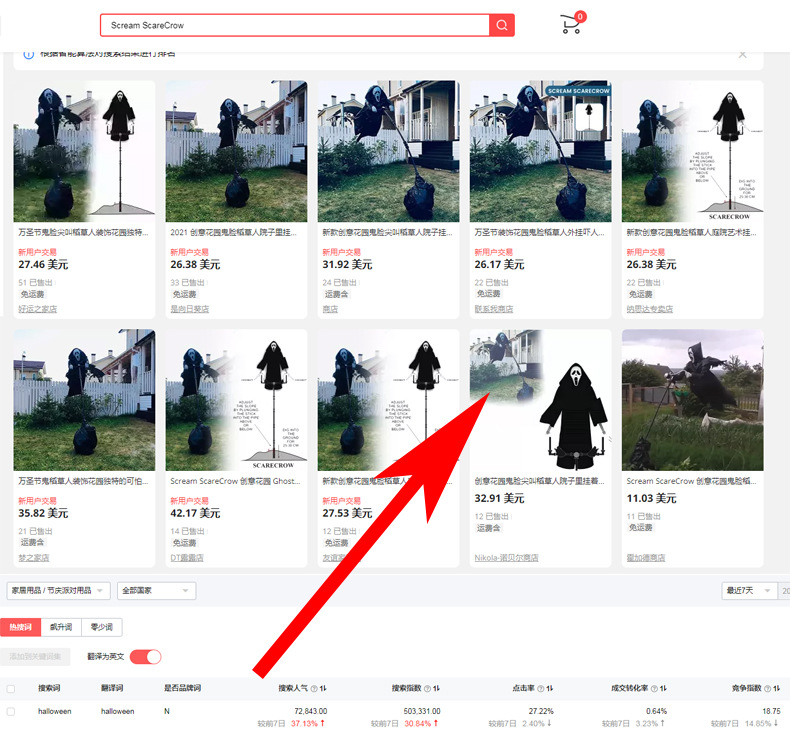Click the 30.84% change value
Screen dimensions: 790x750
click(418, 723)
